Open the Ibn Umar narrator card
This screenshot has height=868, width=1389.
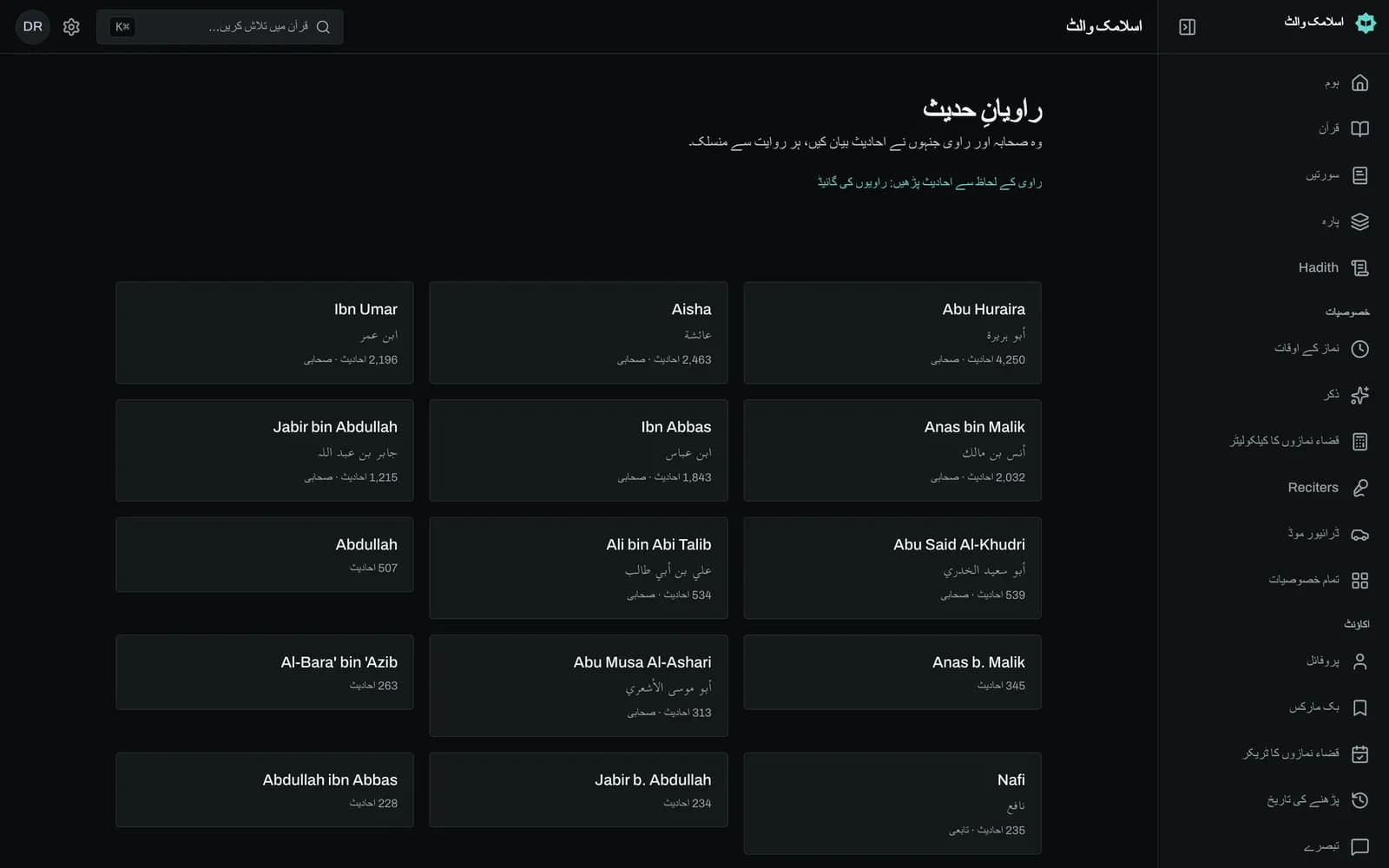pyautogui.click(x=265, y=332)
